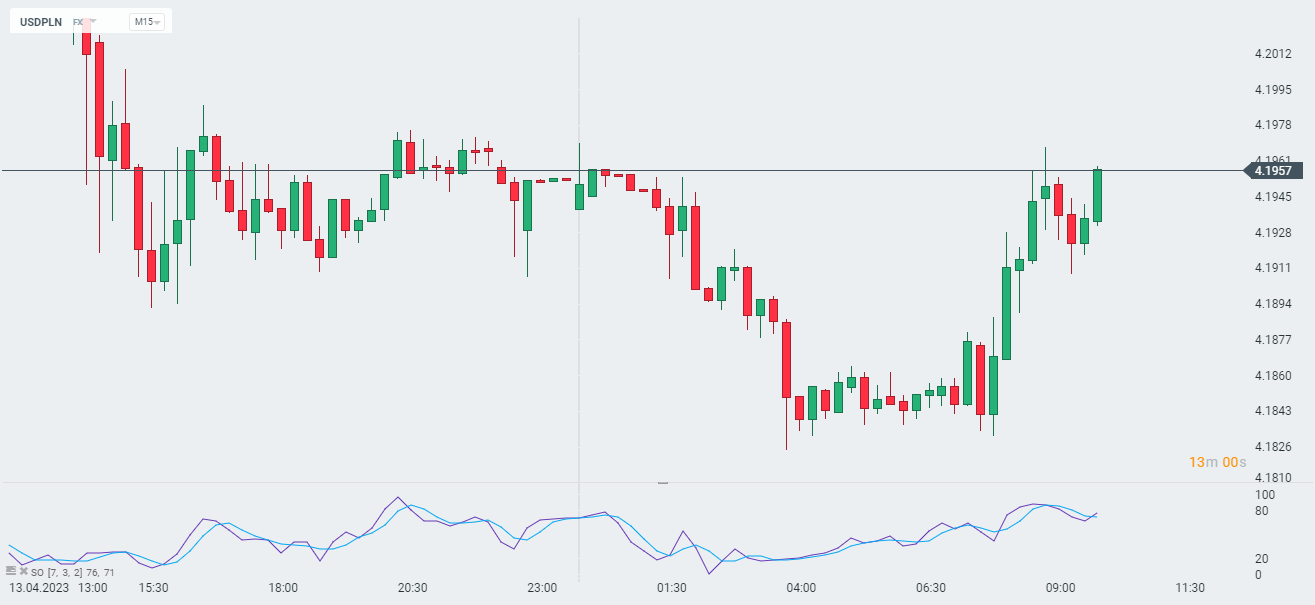
Task: Click the 100 level on stochastic scale
Action: (x=1265, y=495)
